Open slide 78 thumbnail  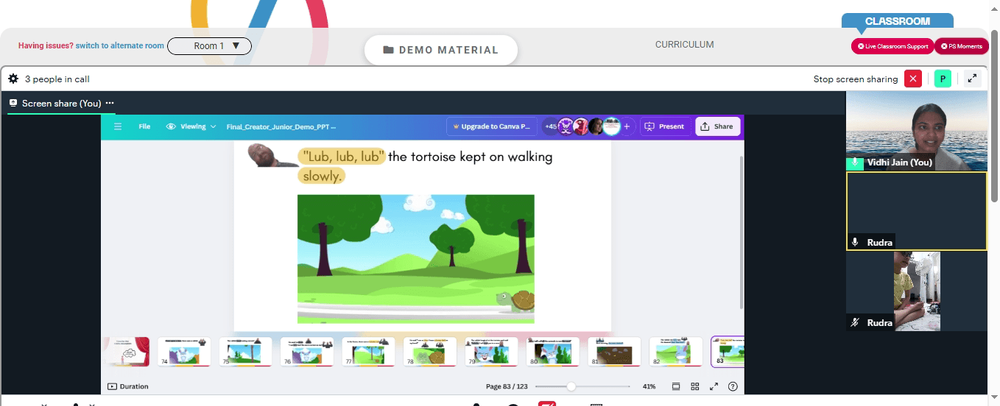pyautogui.click(x=430, y=352)
